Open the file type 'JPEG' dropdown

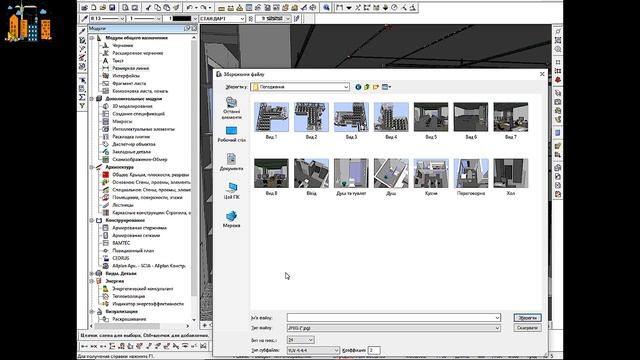(394, 328)
